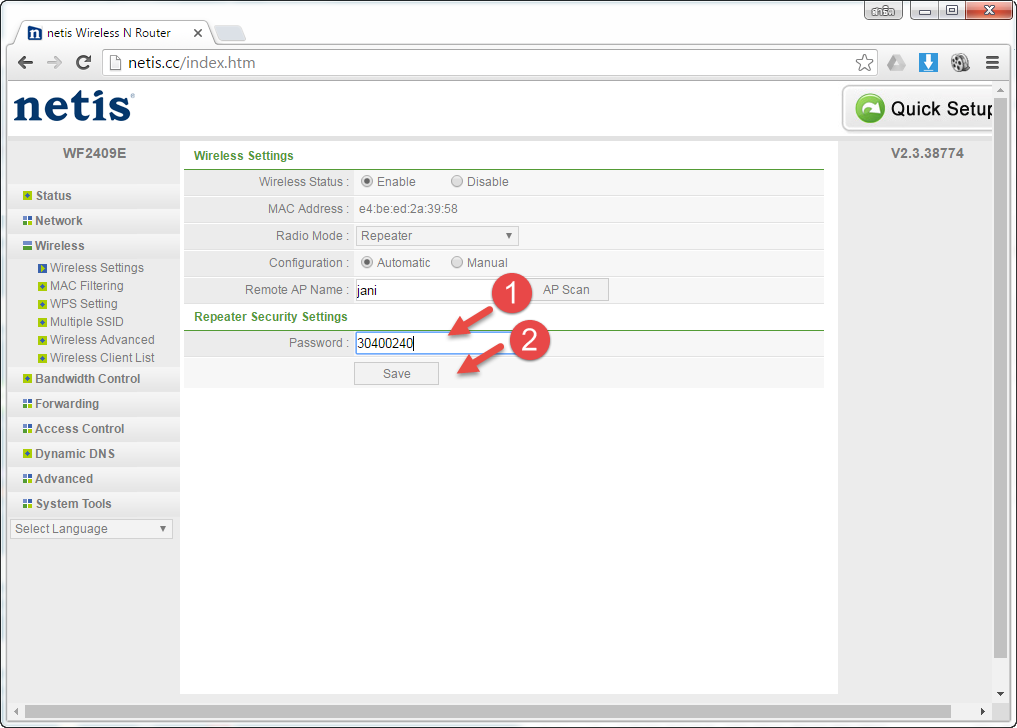Open Dynamic DNS page
1017x728 pixels.
pos(75,454)
